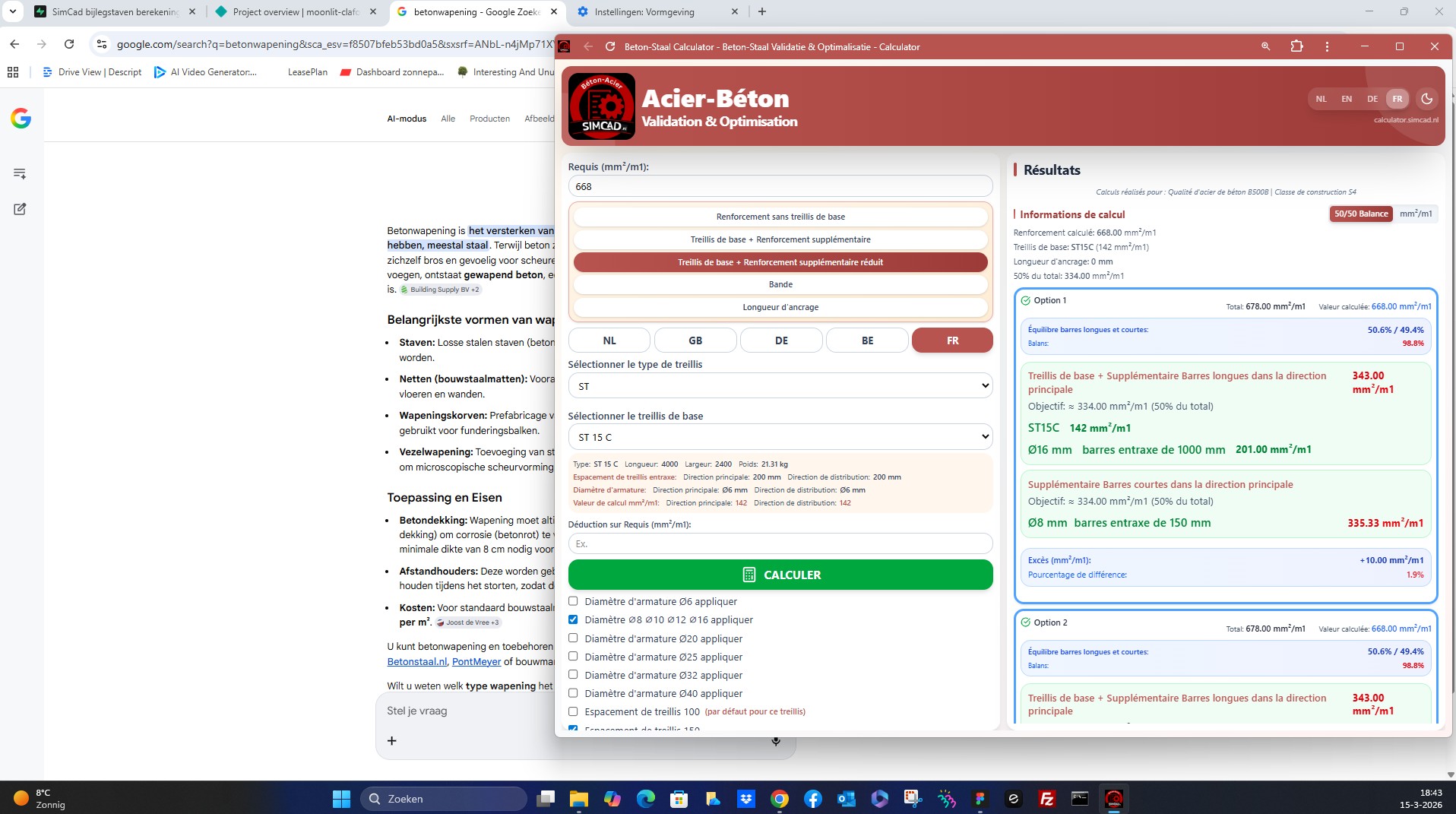Open the Snipping Tool from the taskbar

[x=913, y=799]
